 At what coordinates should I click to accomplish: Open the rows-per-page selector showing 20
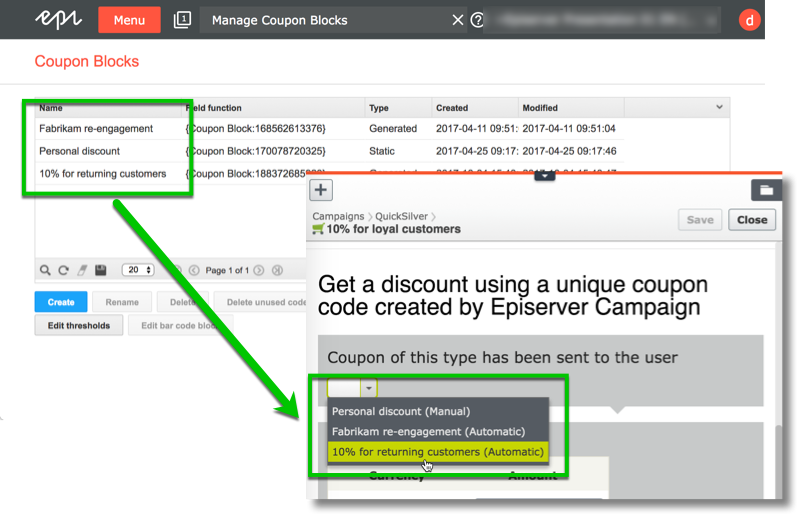[137, 270]
